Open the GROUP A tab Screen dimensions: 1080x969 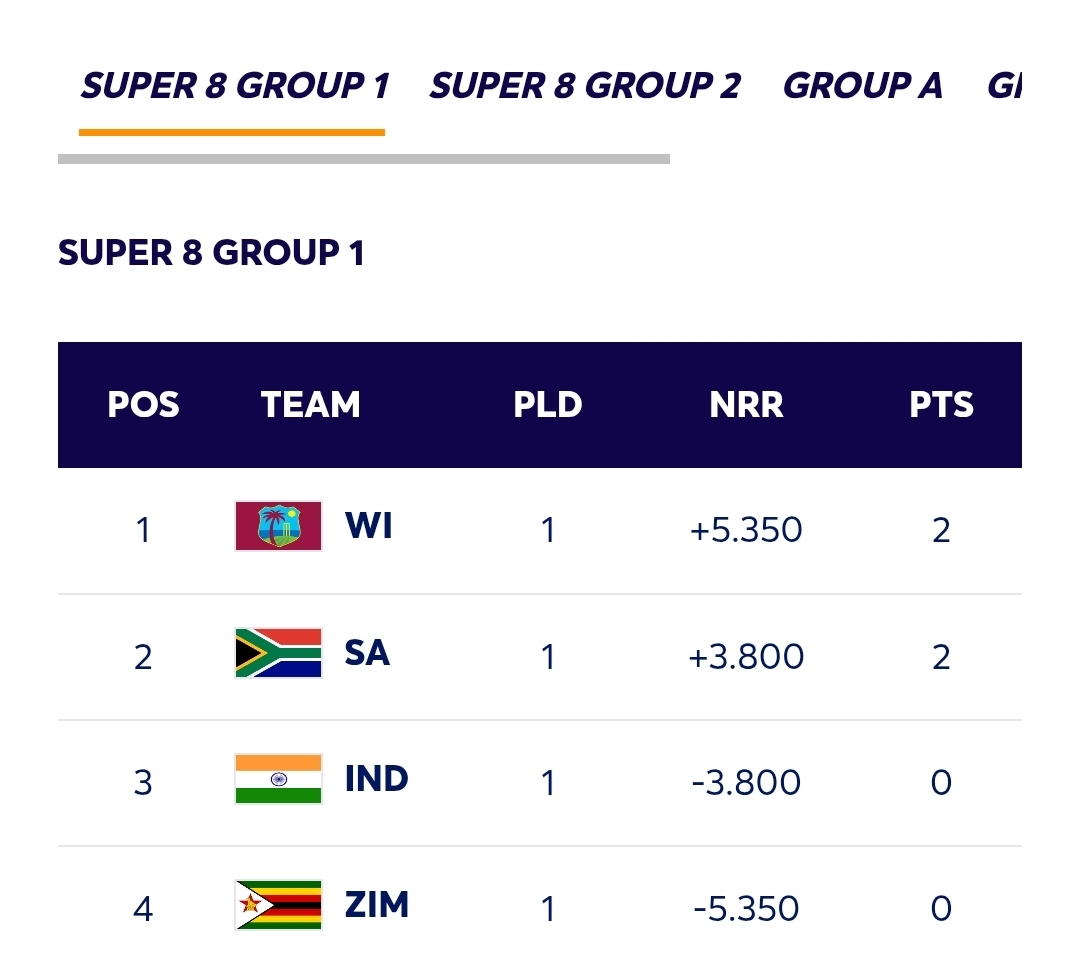(863, 86)
